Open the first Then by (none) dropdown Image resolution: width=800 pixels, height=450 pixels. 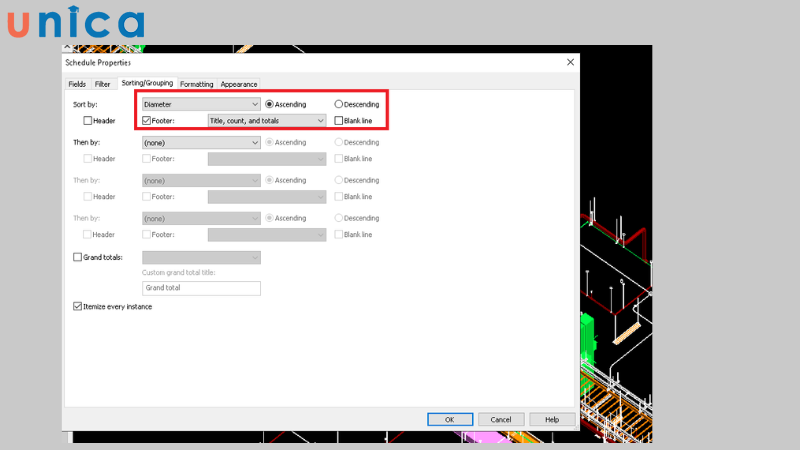pyautogui.click(x=201, y=143)
